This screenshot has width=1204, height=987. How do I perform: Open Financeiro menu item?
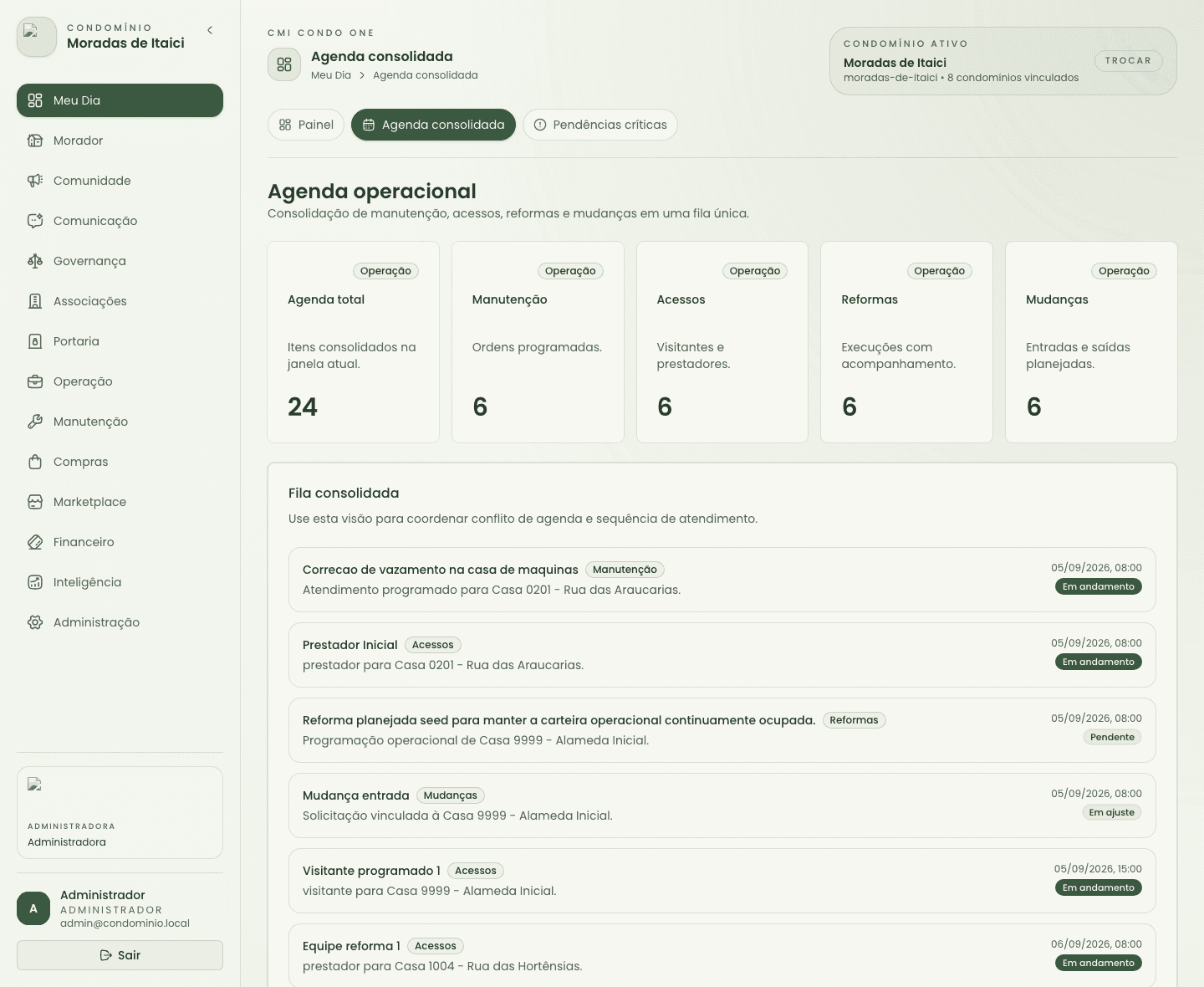click(x=120, y=542)
